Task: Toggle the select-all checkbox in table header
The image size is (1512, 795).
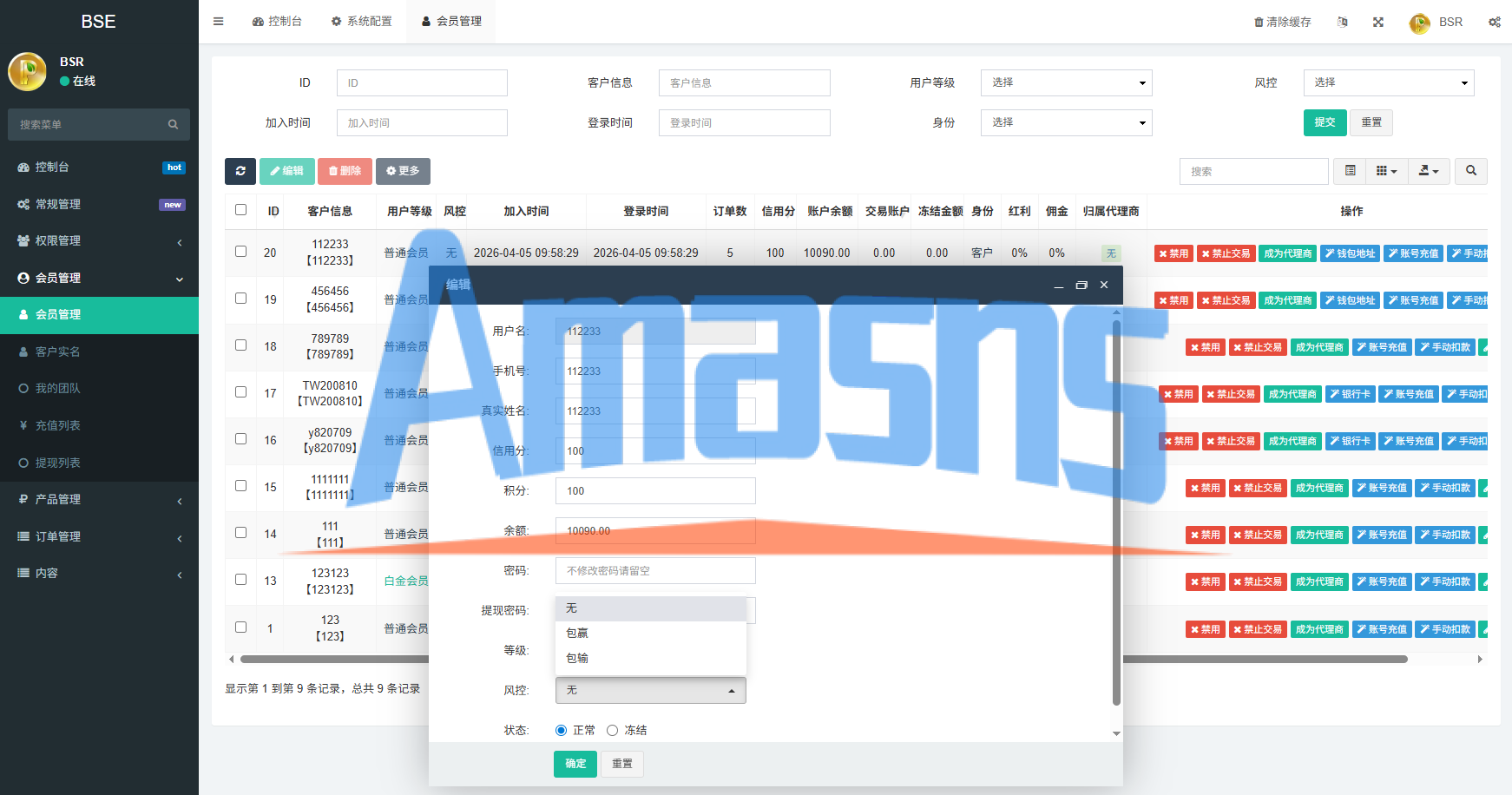Action: (241, 210)
